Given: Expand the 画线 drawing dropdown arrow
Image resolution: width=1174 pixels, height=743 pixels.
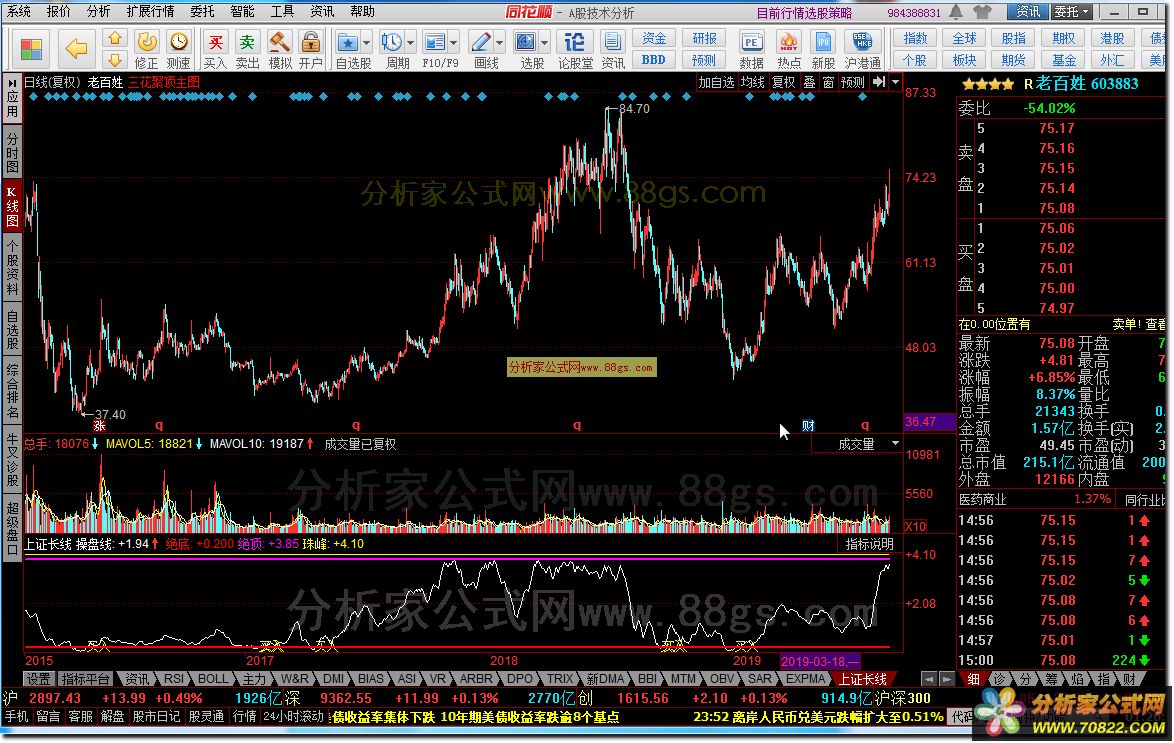Looking at the screenshot, I should pyautogui.click(x=499, y=43).
